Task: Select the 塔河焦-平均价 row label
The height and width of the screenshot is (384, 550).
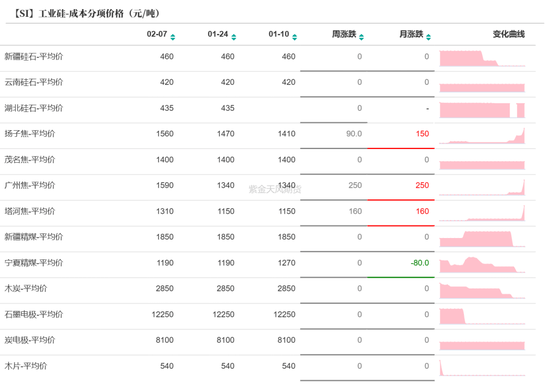Action: click(x=30, y=211)
